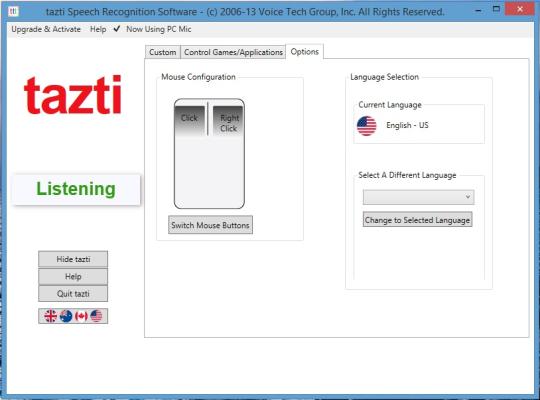Viewport: 540px width, 400px height.
Task: Click the red tazti logo
Action: click(x=73, y=95)
